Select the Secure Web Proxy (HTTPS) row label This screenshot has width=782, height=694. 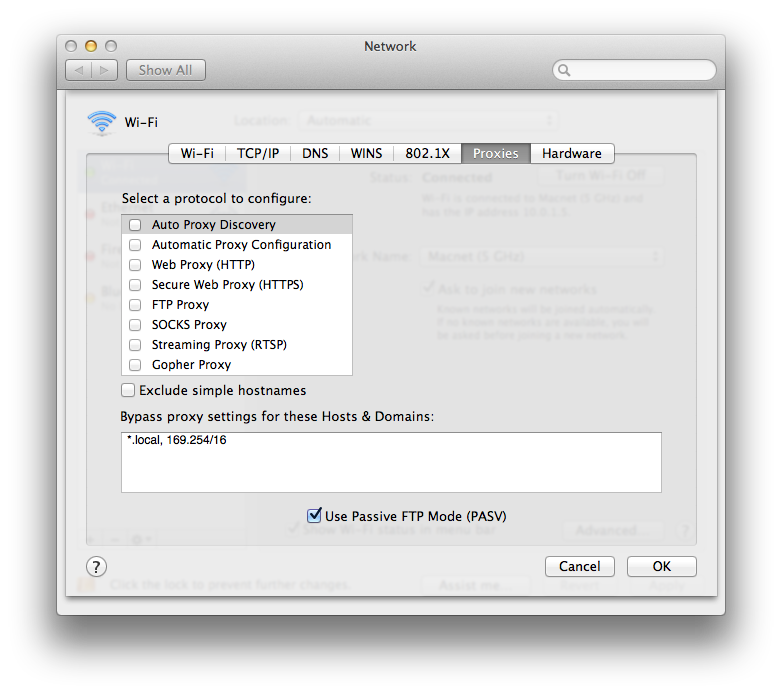[227, 285]
